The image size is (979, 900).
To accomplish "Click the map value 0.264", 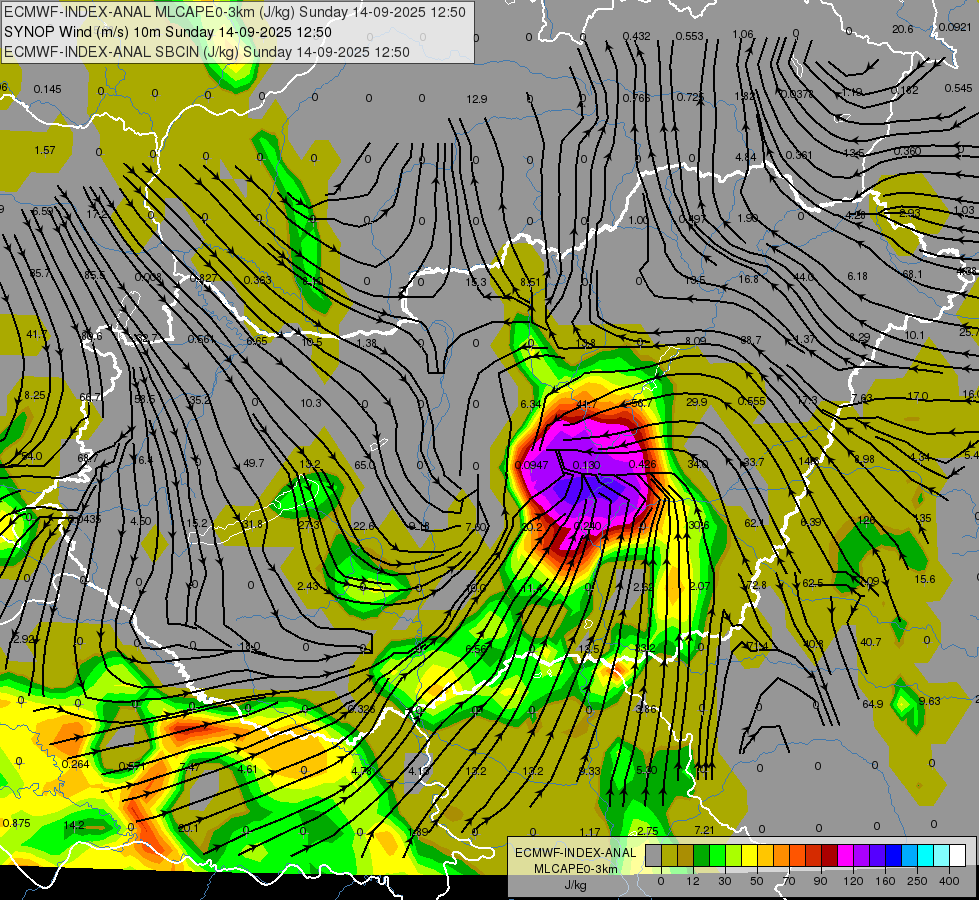I will pyautogui.click(x=76, y=764).
